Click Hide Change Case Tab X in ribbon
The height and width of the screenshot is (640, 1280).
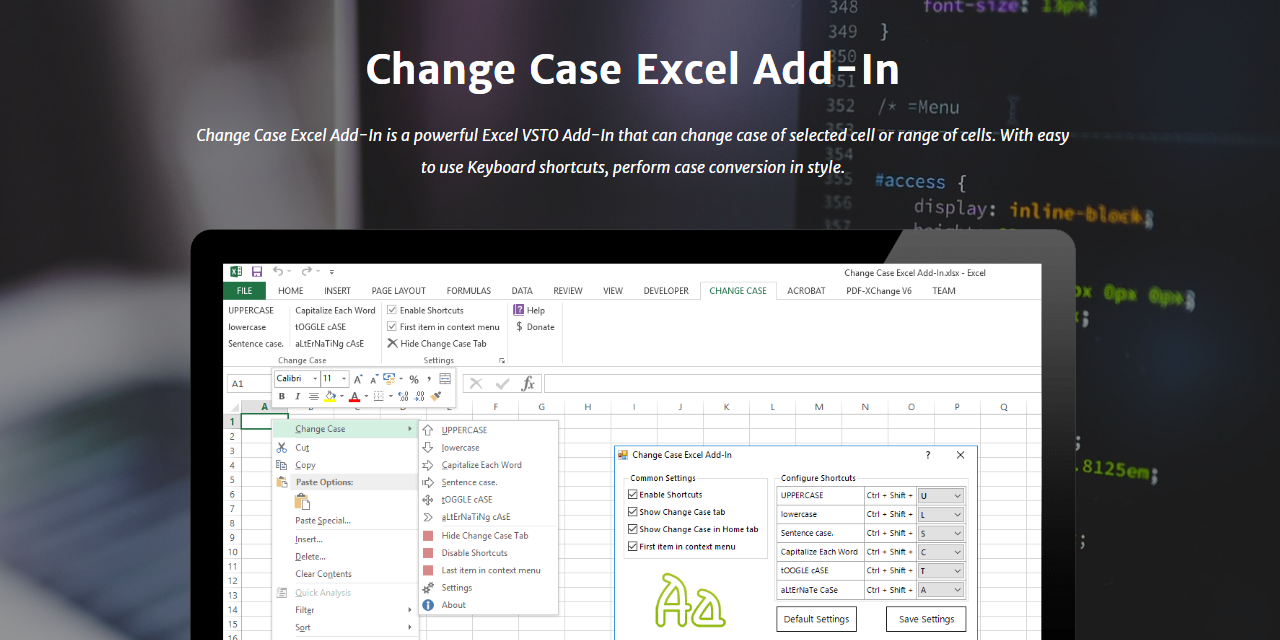[392, 343]
